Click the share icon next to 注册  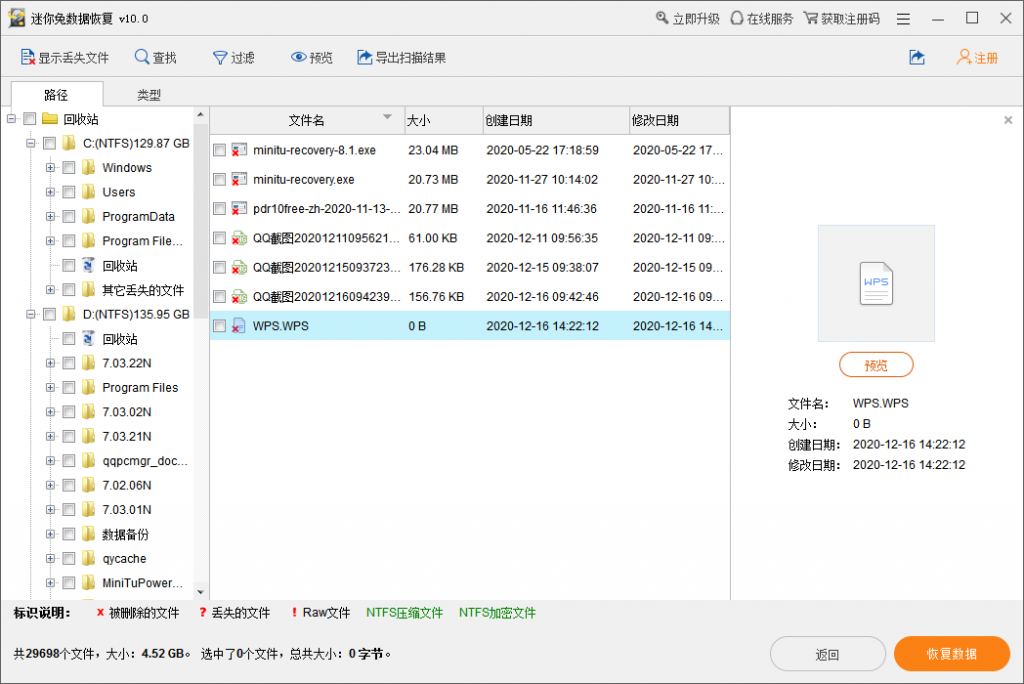pos(917,57)
